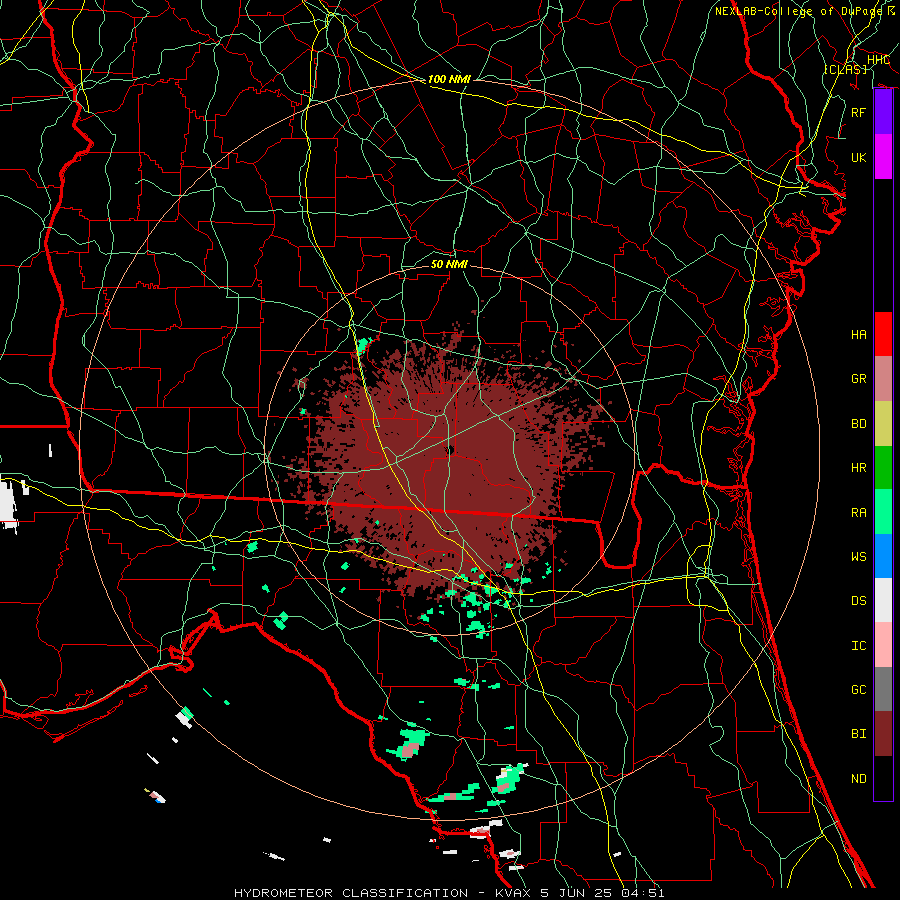Choose the BI brown legend swatch
This screenshot has width=900, height=900.
[883, 734]
